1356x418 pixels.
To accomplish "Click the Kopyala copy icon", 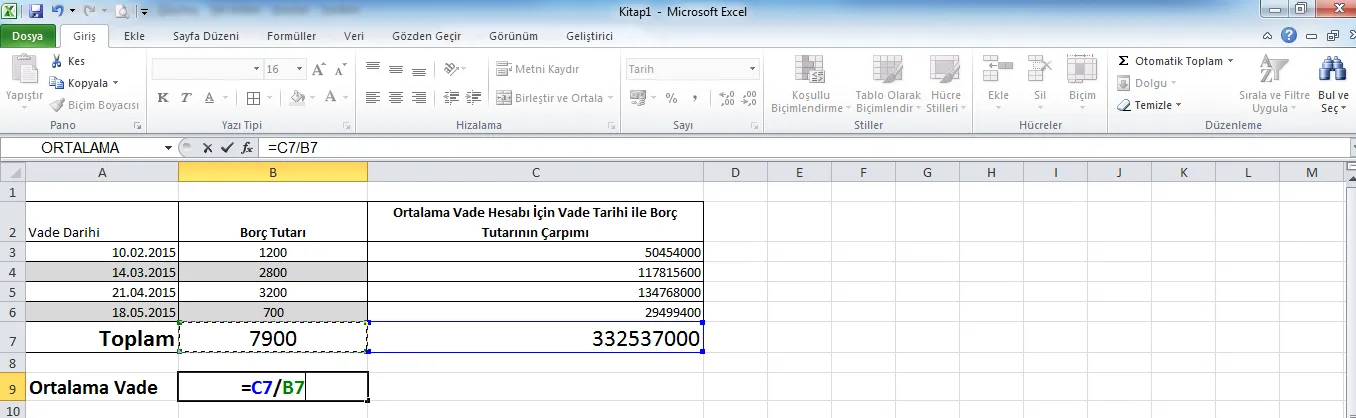I will pos(56,83).
